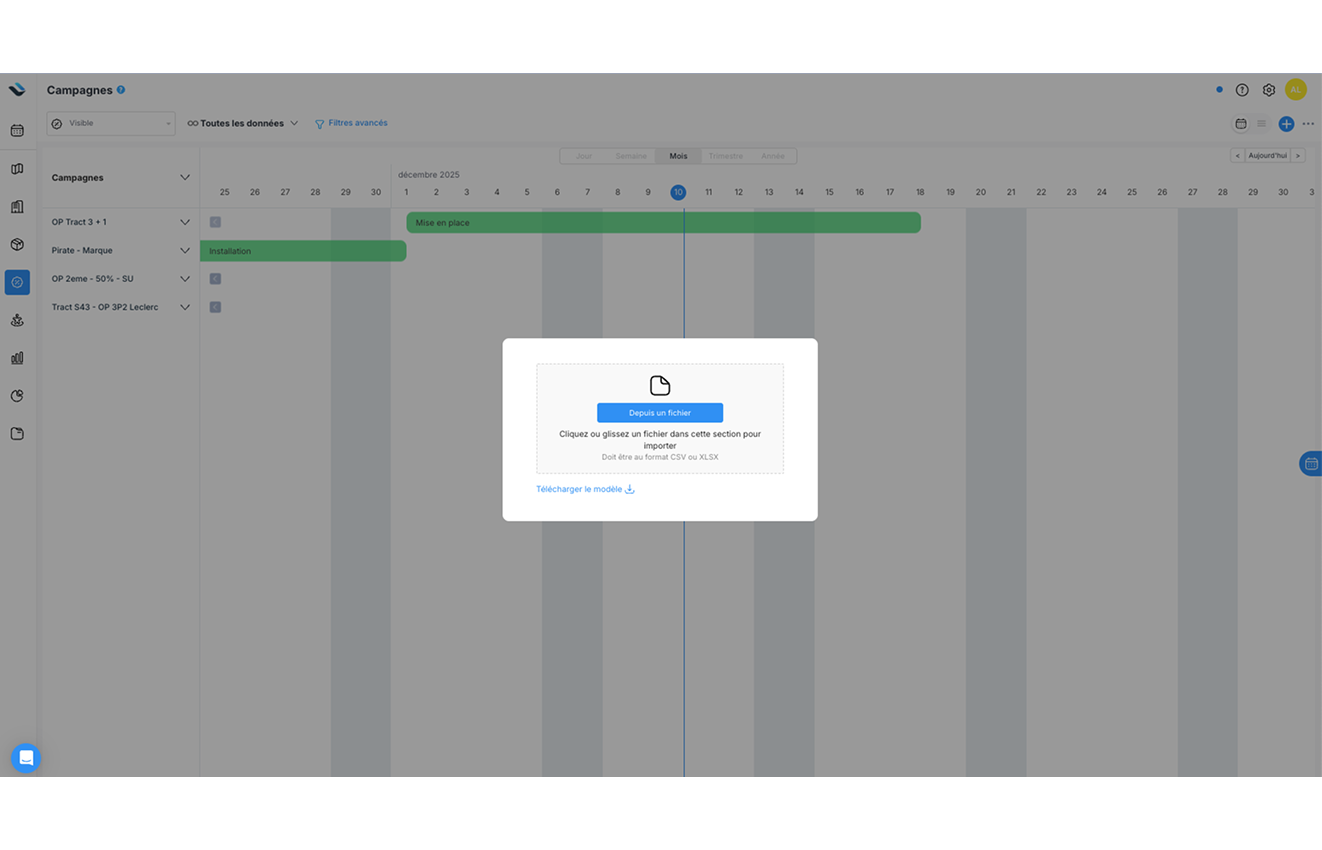Viewport: 1322px width, 850px height.
Task: Open the calendar page from the sidebar
Action: (x=16, y=130)
